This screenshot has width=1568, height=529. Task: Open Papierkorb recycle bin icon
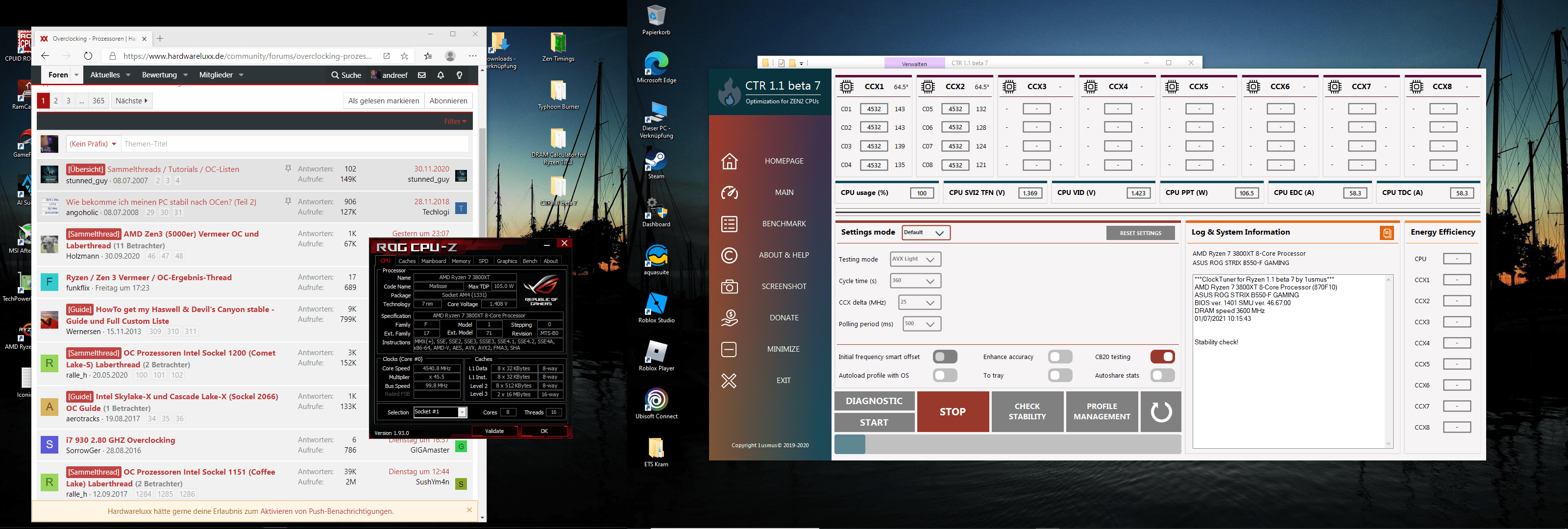tap(656, 20)
